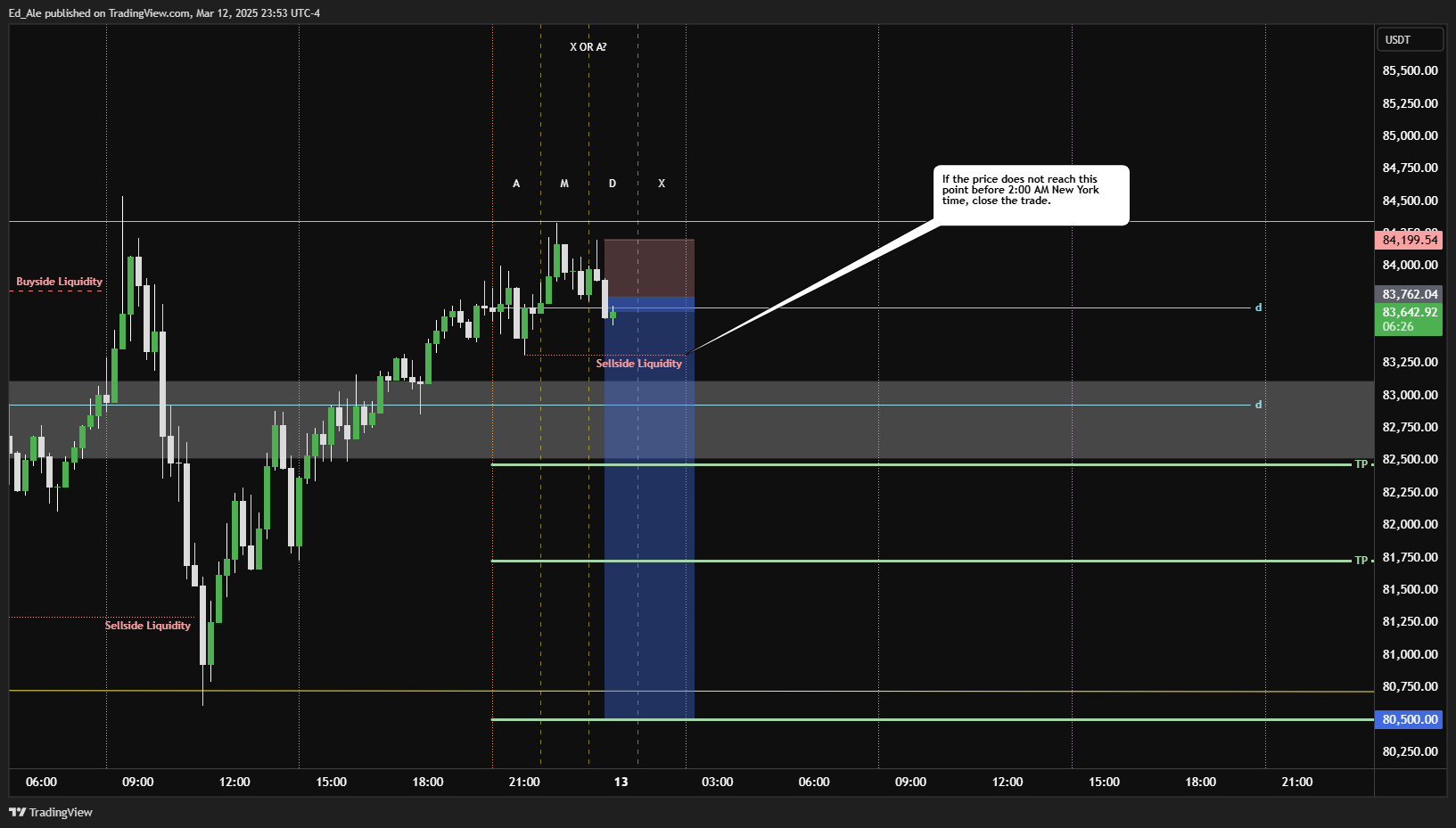1456x828 pixels.
Task: Select the TP label at the 82,500 line
Action: point(1361,464)
